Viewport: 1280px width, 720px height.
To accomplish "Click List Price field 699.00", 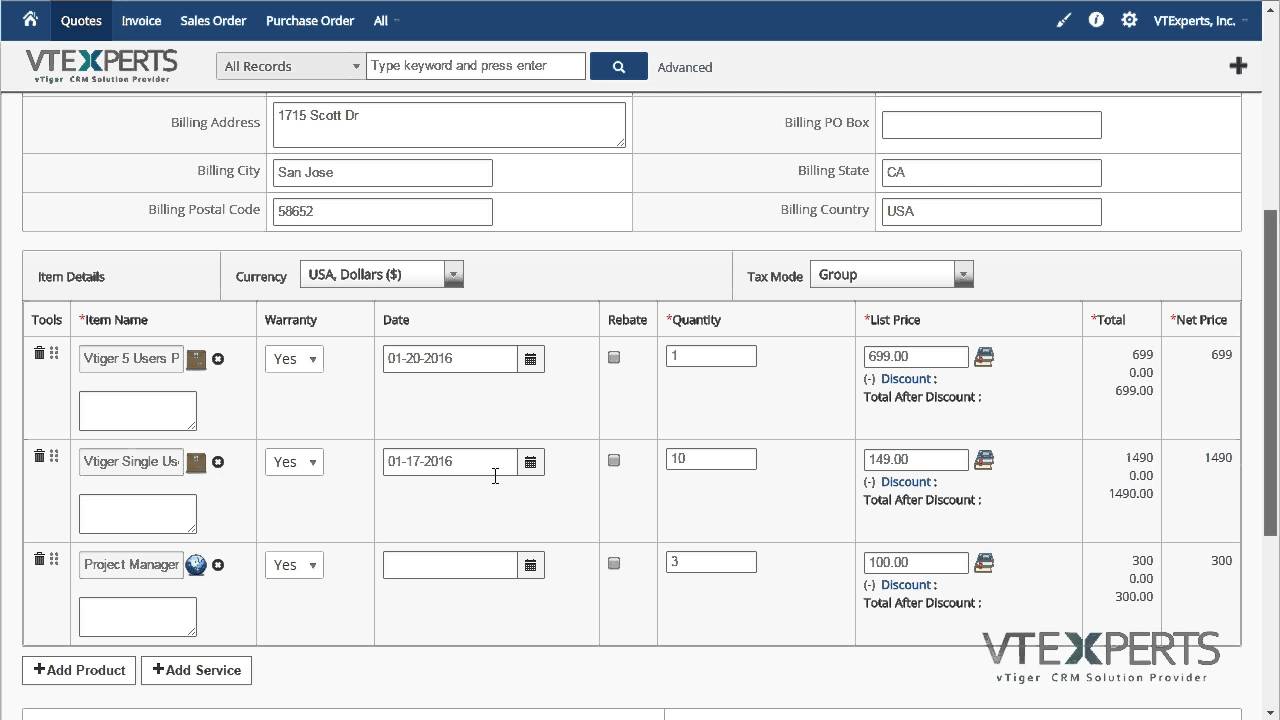I will 916,357.
